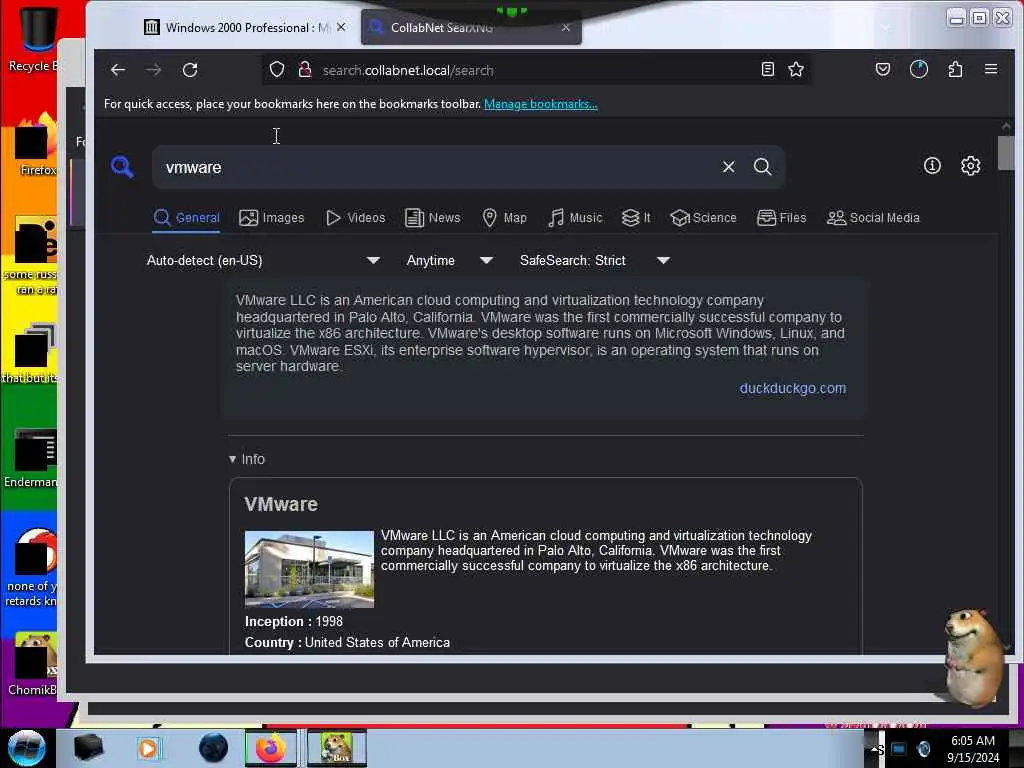
Task: Open the SearXNG about info icon
Action: tap(932, 166)
